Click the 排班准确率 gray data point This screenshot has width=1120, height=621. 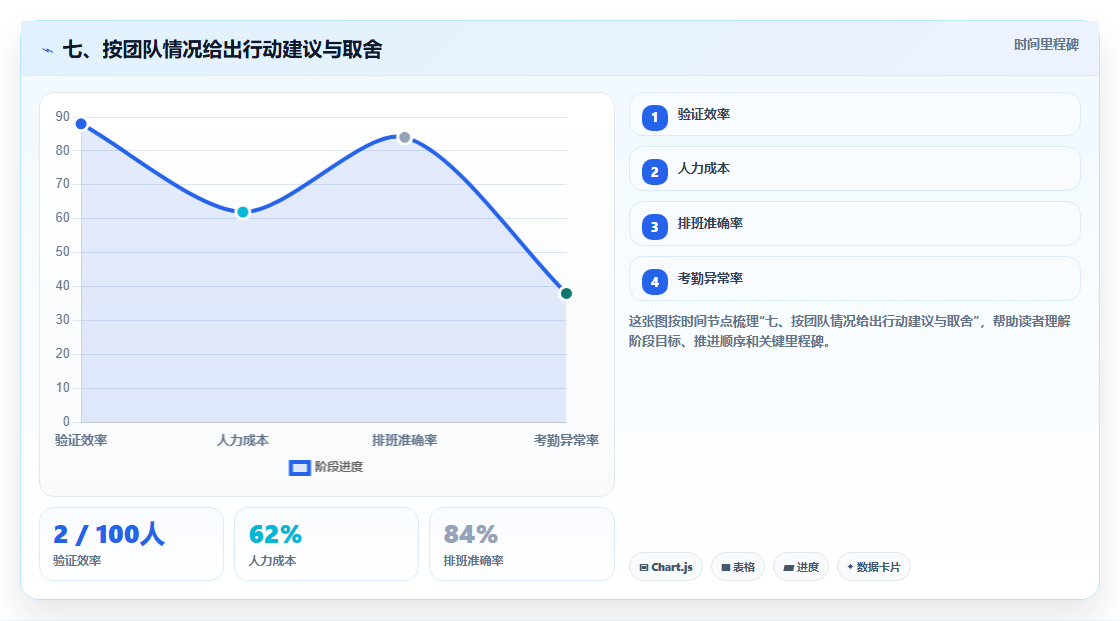404,137
